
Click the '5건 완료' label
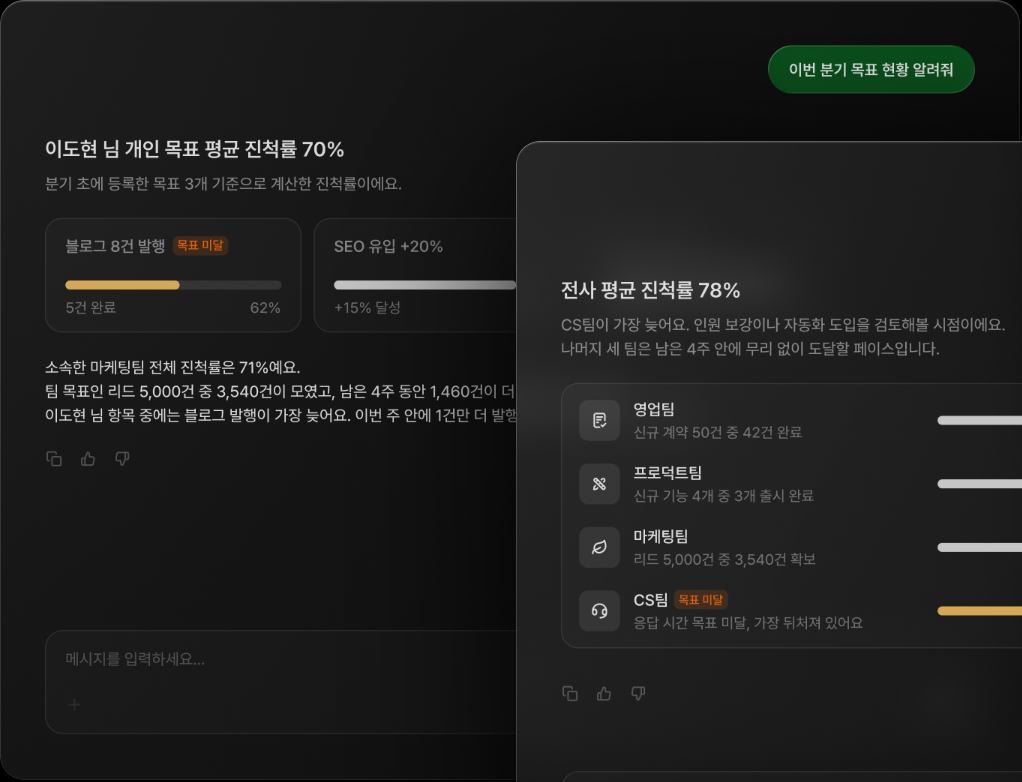[91, 308]
